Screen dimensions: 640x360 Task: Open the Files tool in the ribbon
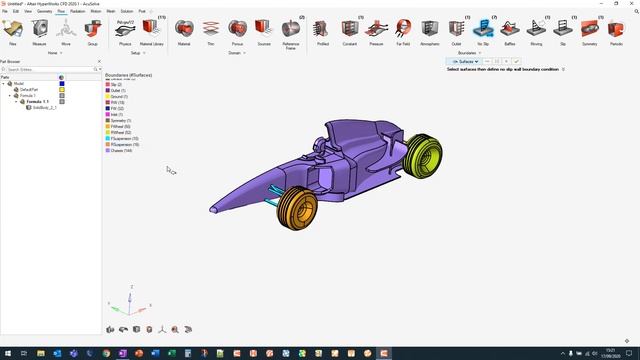[13, 31]
